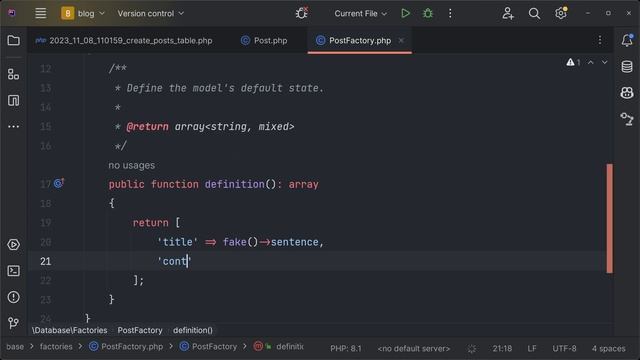Change the PHP: 8.1 language level
Viewport: 640px width, 360px height.
click(x=346, y=349)
